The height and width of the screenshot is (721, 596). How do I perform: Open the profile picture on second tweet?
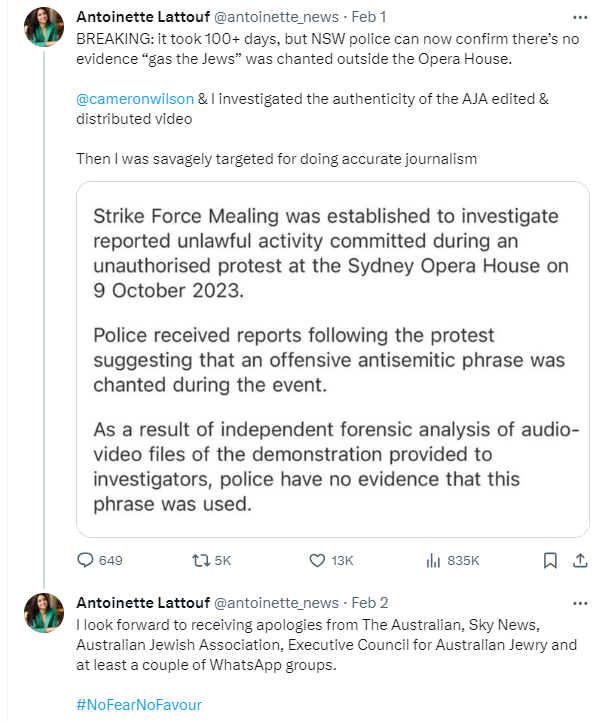(x=44, y=613)
